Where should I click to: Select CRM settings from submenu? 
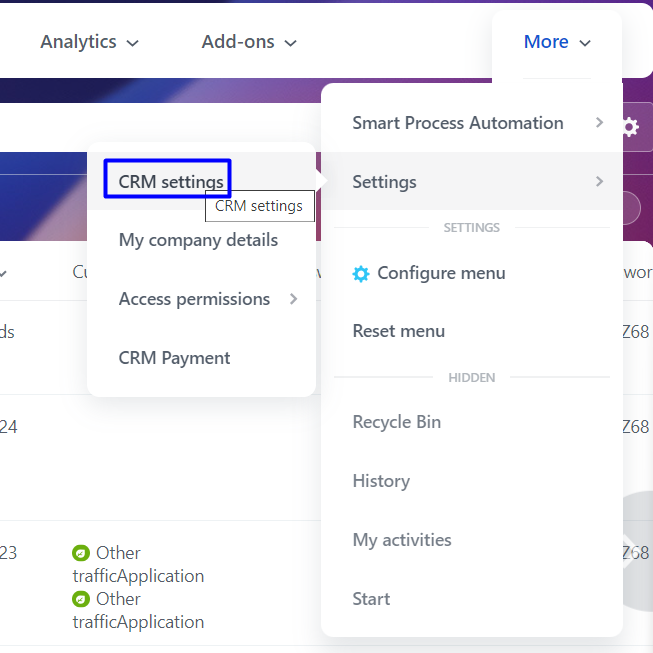pos(171,182)
